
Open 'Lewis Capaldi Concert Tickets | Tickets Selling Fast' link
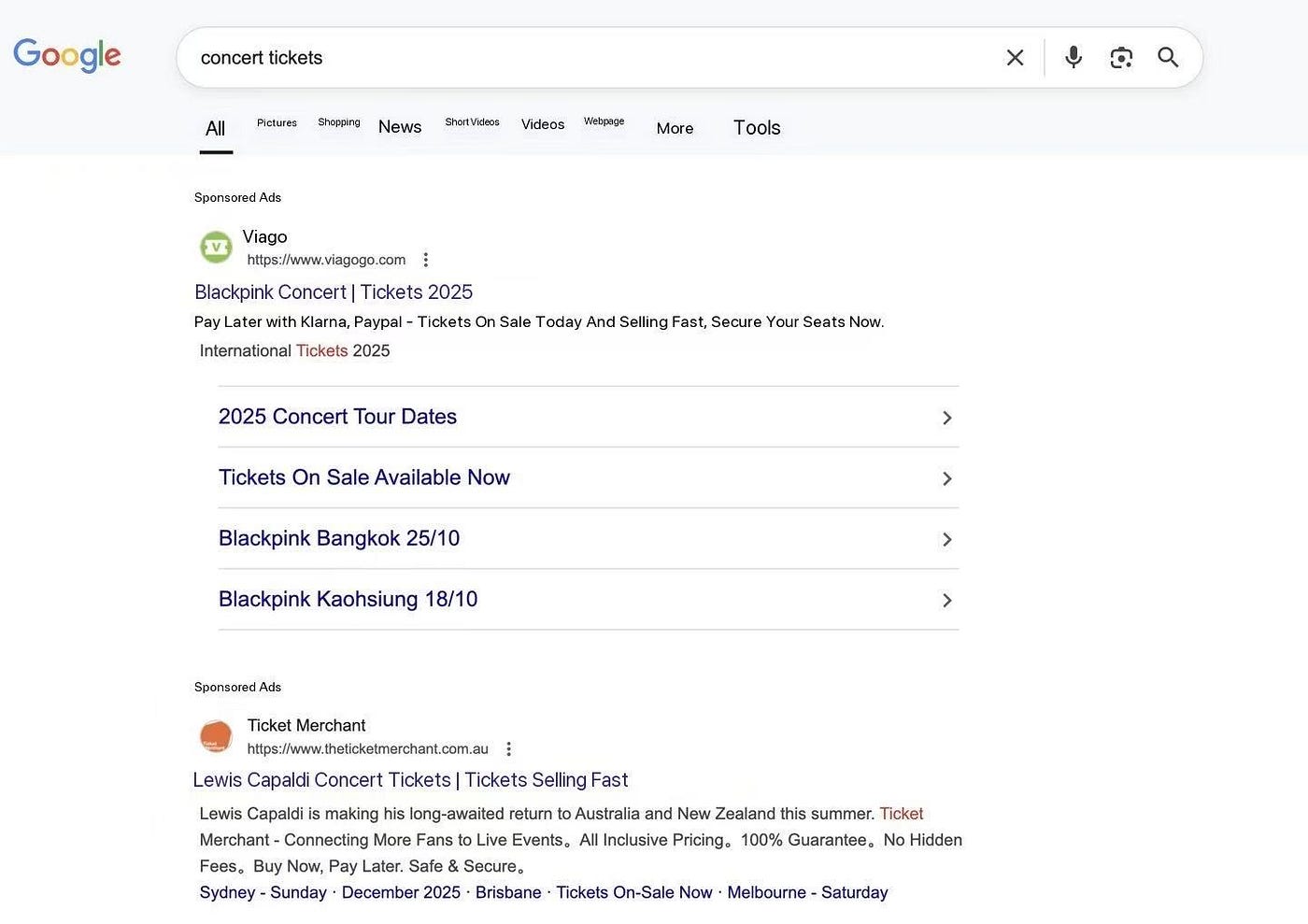click(410, 780)
